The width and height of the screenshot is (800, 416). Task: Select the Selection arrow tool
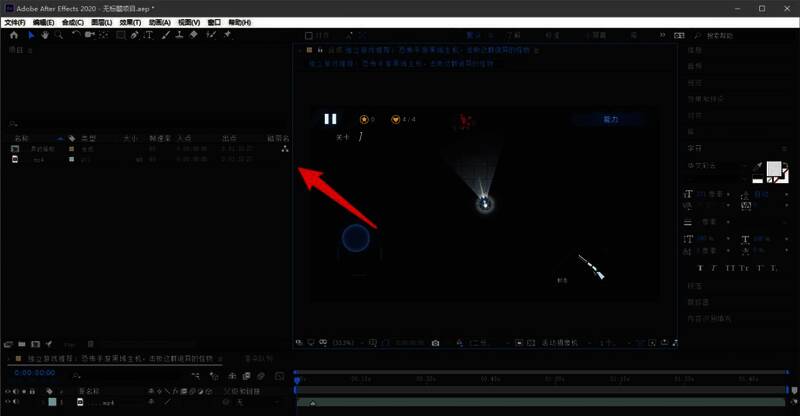pyautogui.click(x=31, y=34)
